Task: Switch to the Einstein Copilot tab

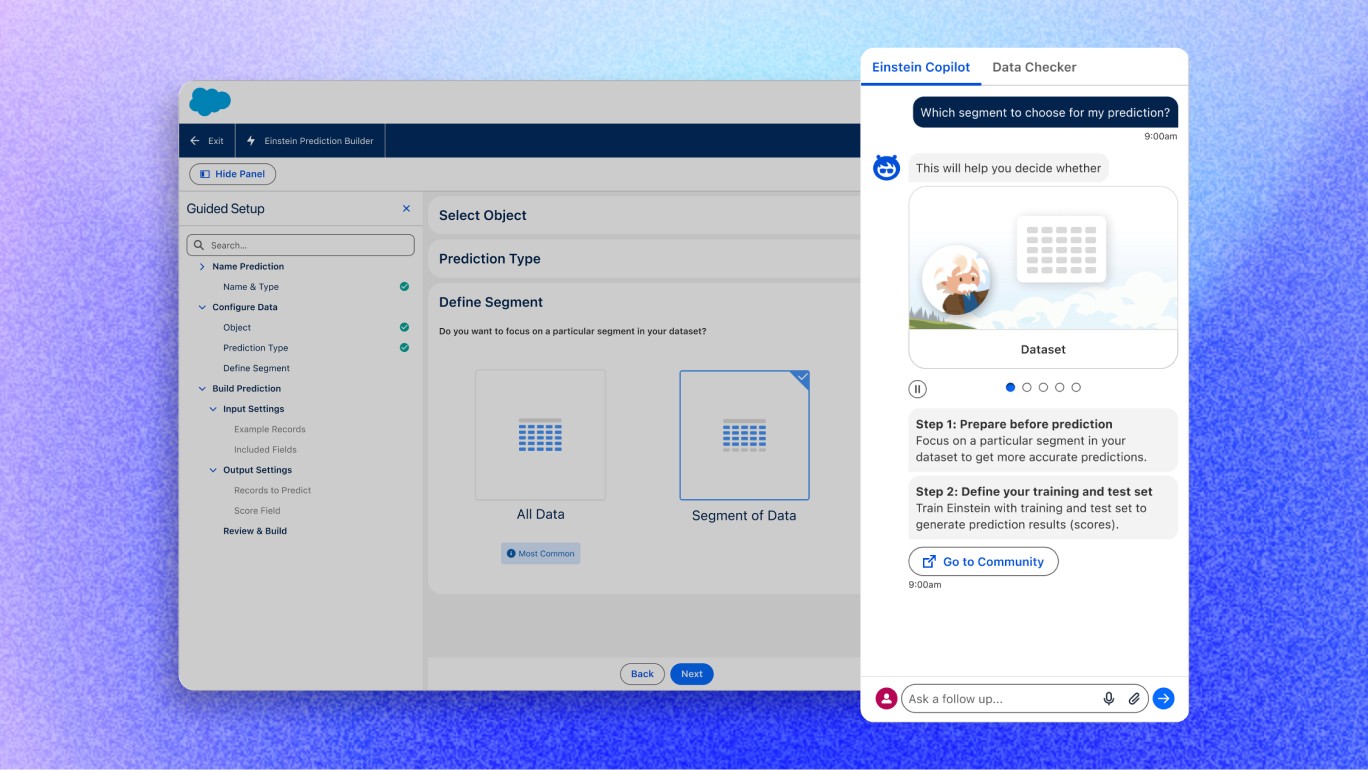Action: pos(921,67)
